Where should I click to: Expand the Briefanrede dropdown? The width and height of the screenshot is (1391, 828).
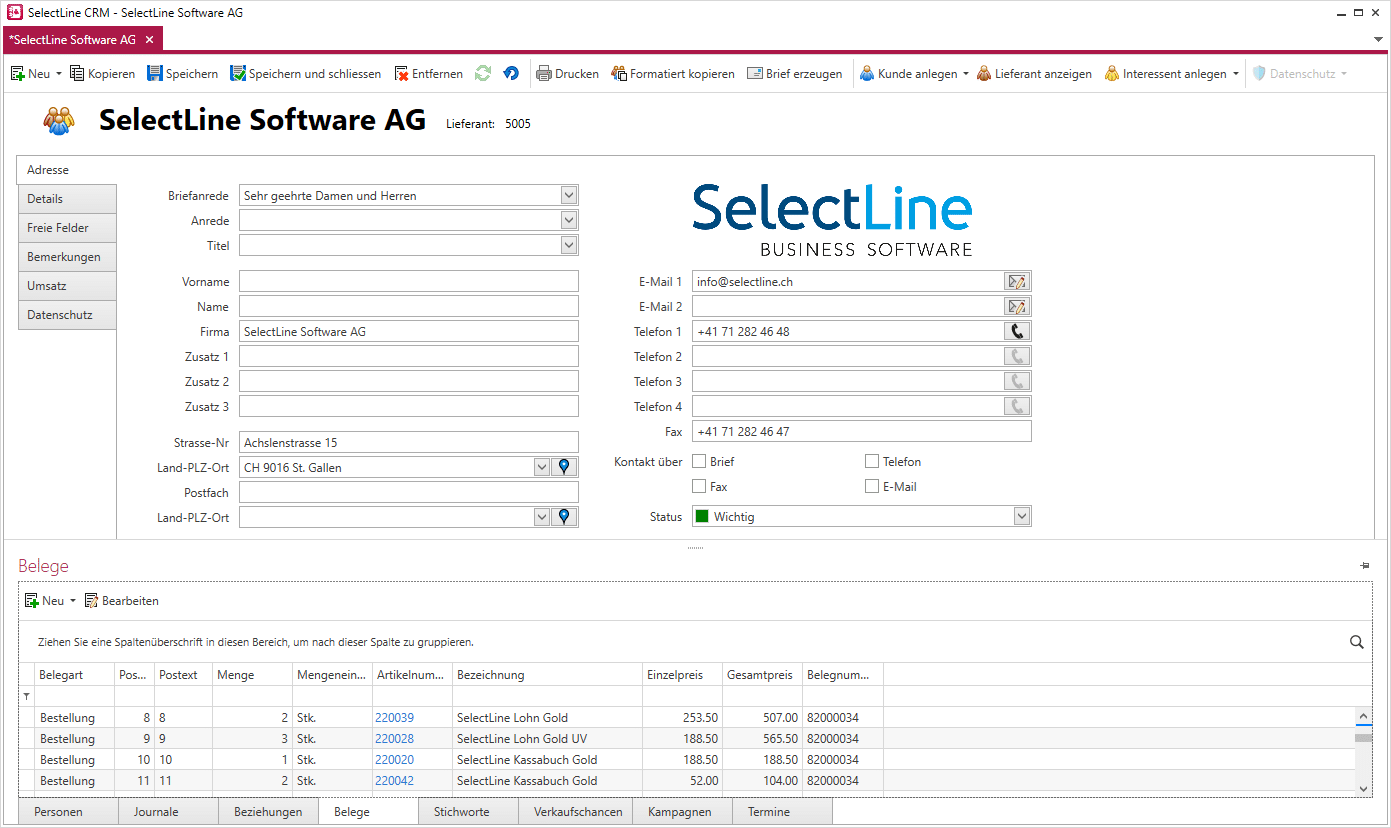pyautogui.click(x=568, y=196)
